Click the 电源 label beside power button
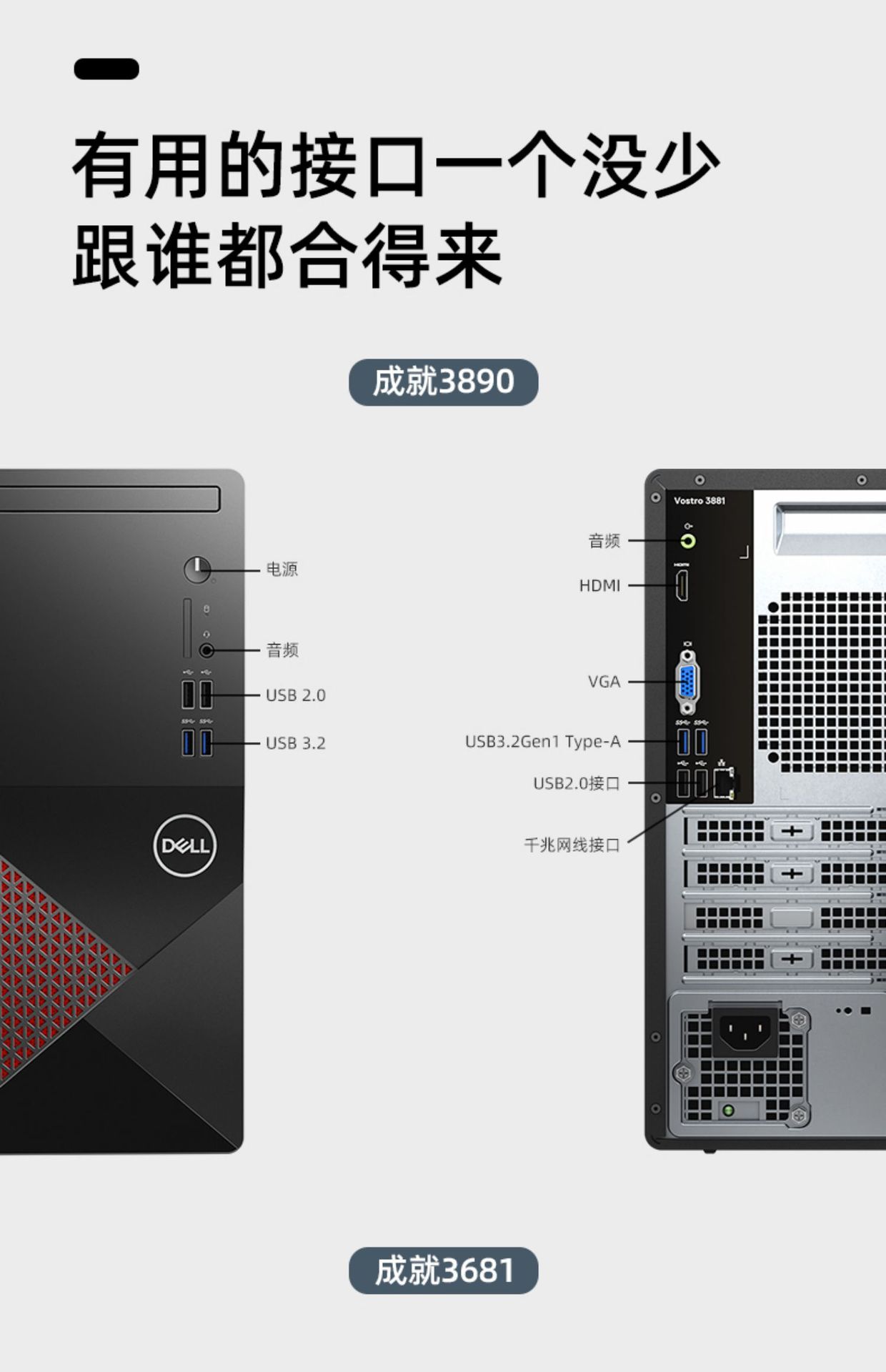Screen dimensions: 886x1372 tap(282, 570)
